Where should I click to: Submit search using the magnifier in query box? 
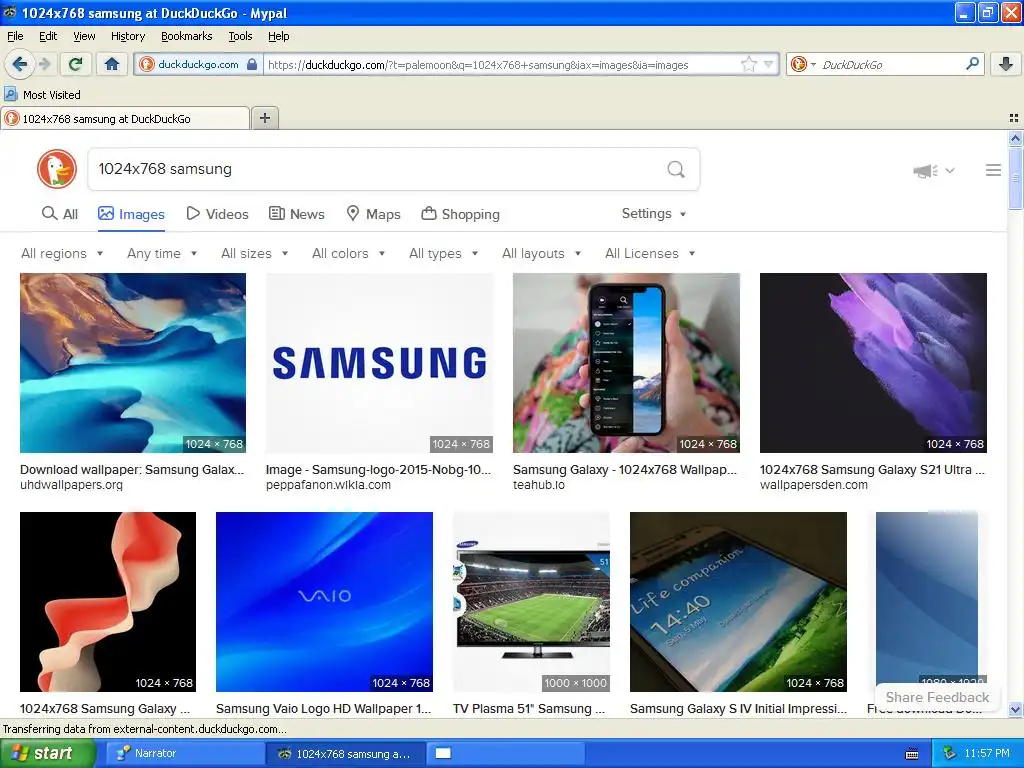tap(676, 170)
